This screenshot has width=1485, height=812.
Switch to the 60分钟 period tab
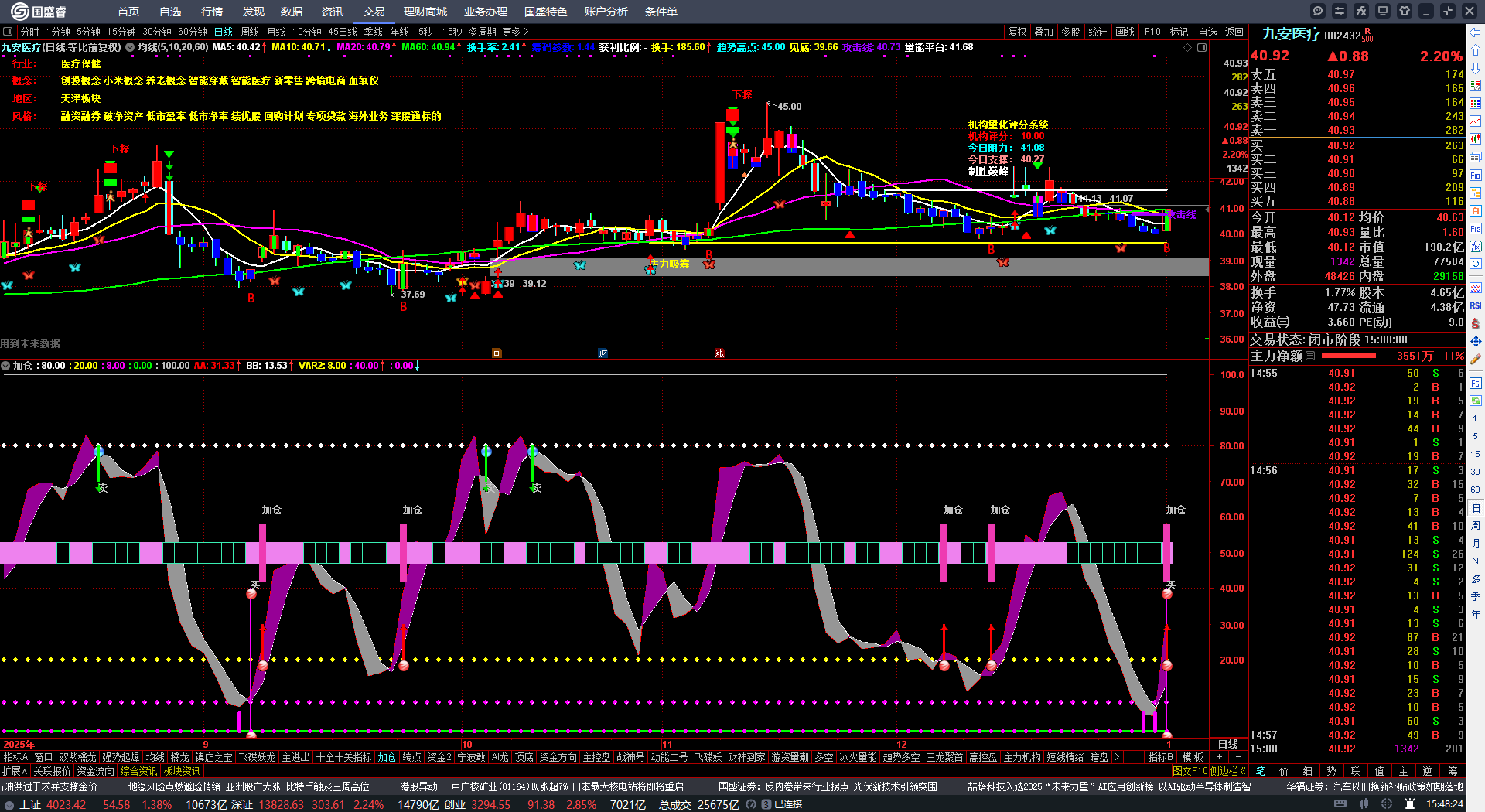193,32
